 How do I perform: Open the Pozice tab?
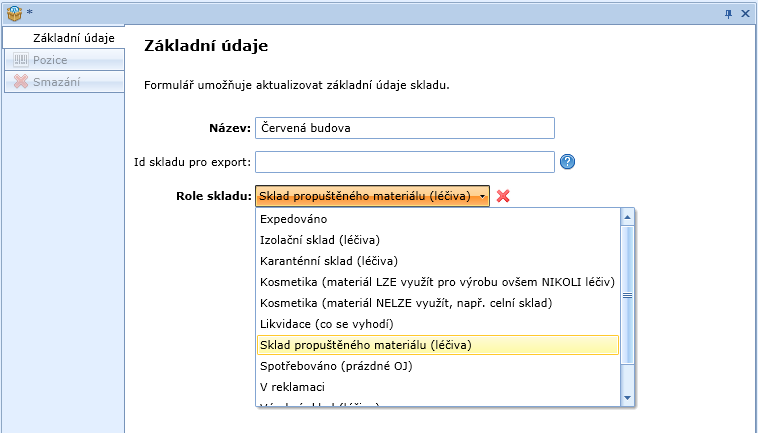pos(50,60)
